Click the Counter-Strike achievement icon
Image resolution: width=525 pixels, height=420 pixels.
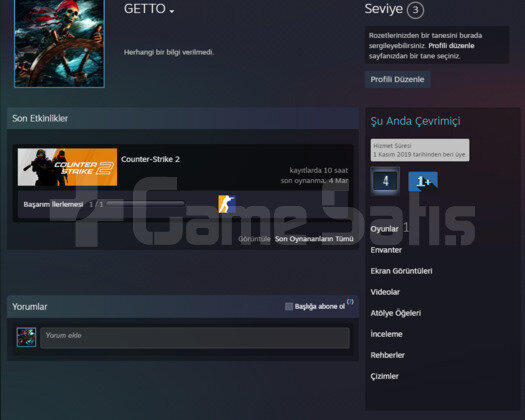point(227,204)
